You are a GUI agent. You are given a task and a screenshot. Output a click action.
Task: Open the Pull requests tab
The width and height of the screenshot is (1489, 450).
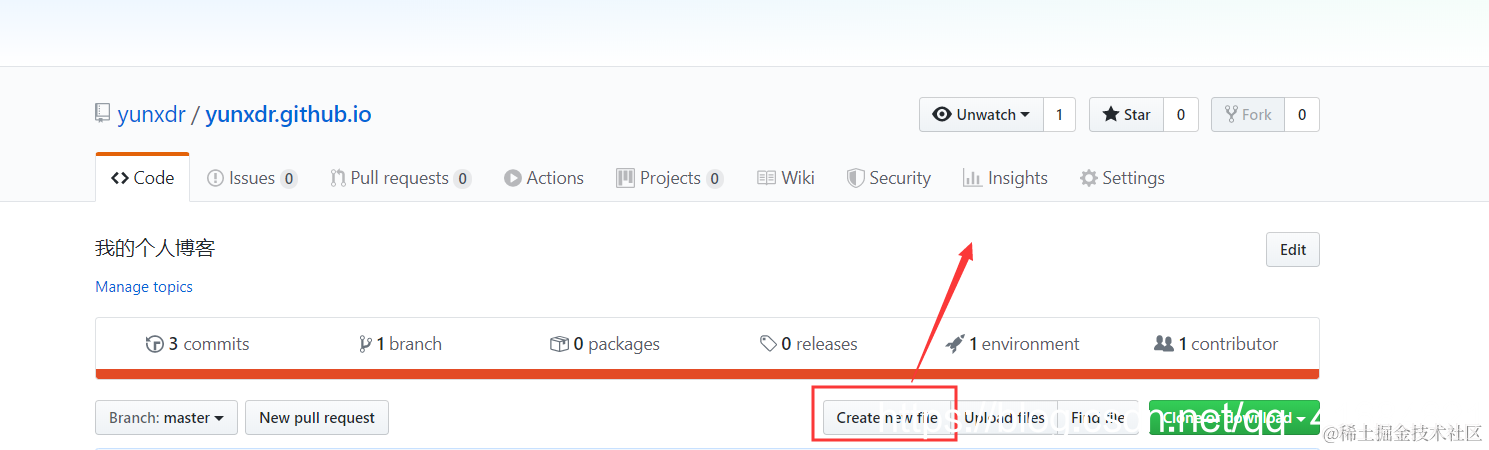point(400,178)
